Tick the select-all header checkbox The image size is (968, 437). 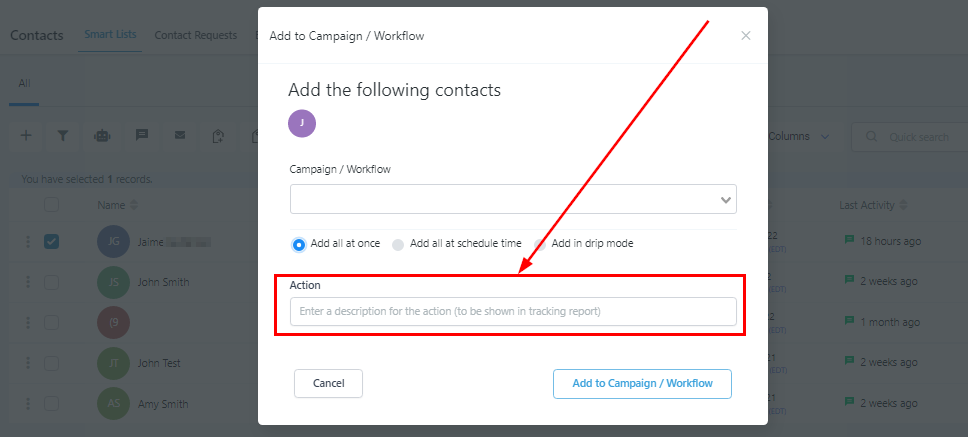[x=52, y=205]
